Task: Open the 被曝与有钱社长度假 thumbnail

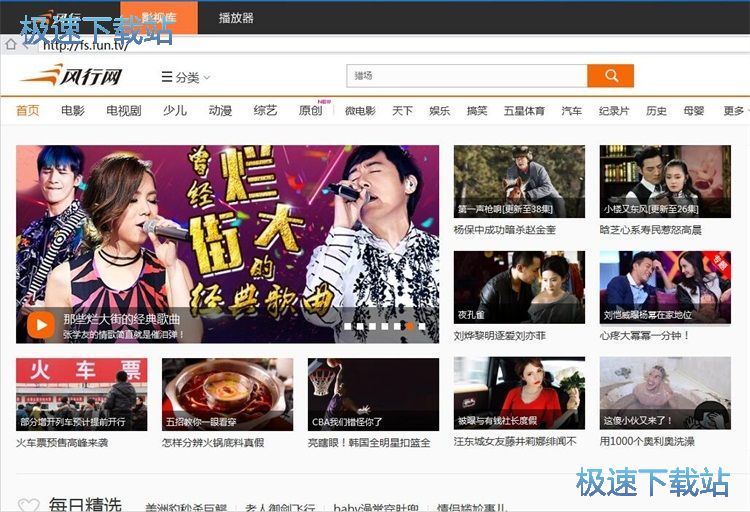Action: [x=519, y=393]
